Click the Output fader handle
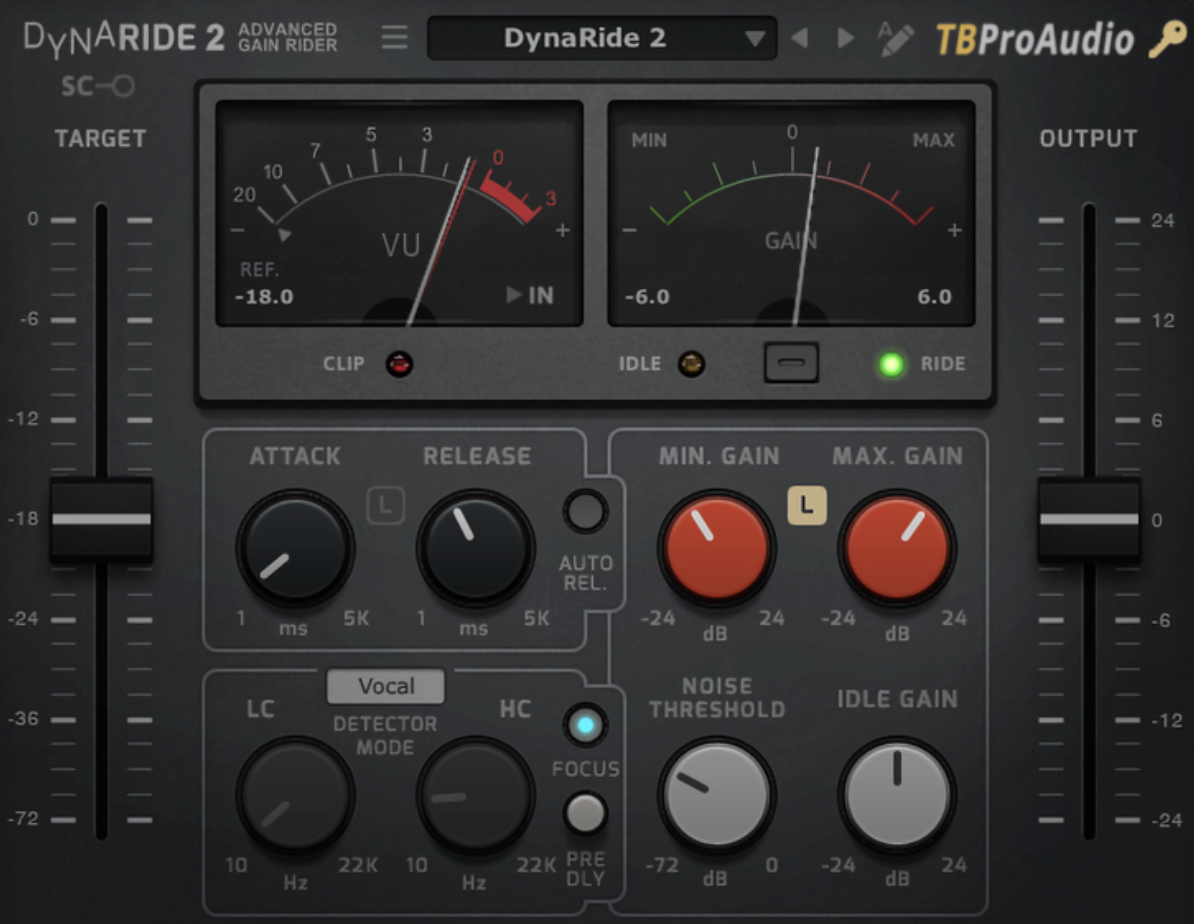1194x924 pixels. point(1089,520)
